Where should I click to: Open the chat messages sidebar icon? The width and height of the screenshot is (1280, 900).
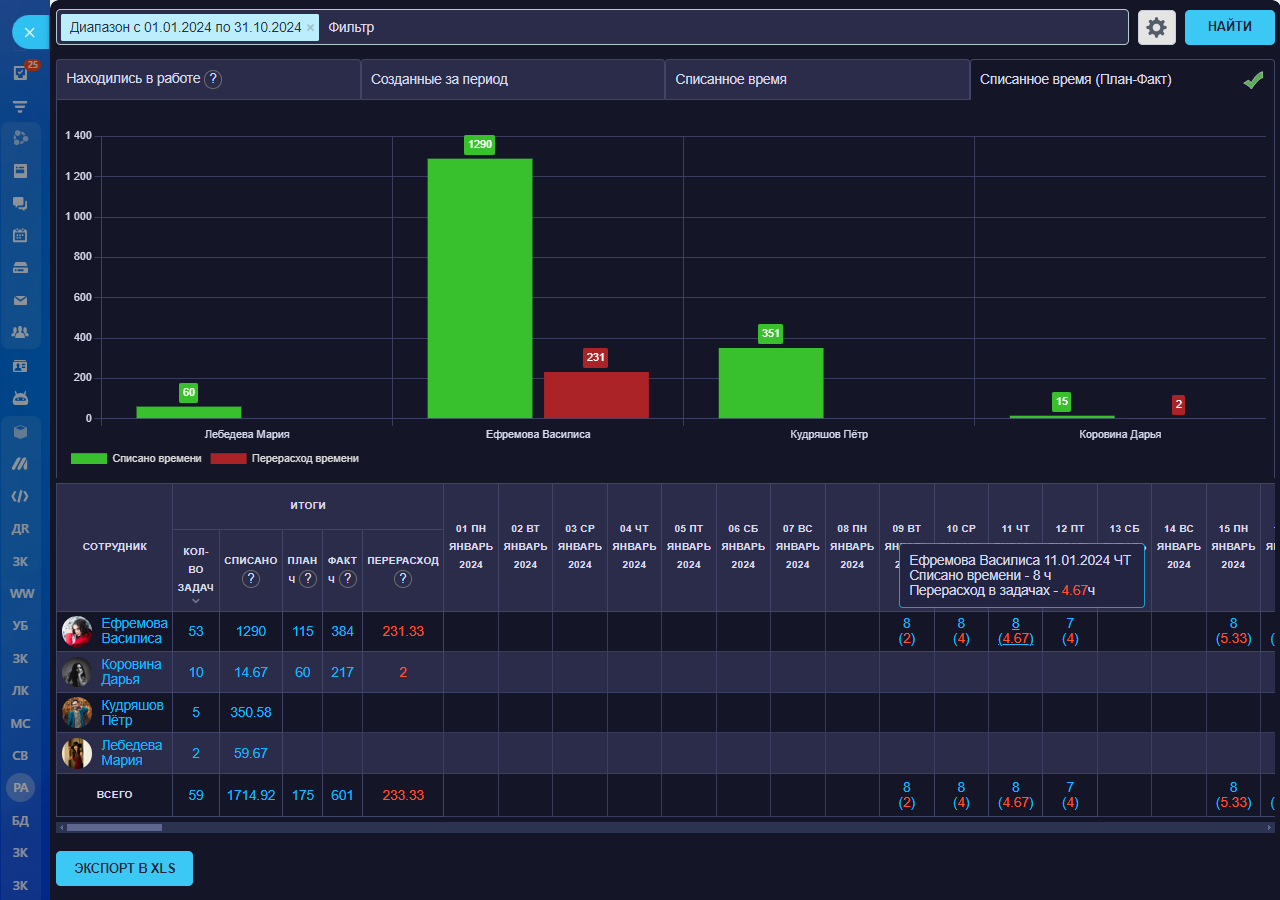pos(20,203)
